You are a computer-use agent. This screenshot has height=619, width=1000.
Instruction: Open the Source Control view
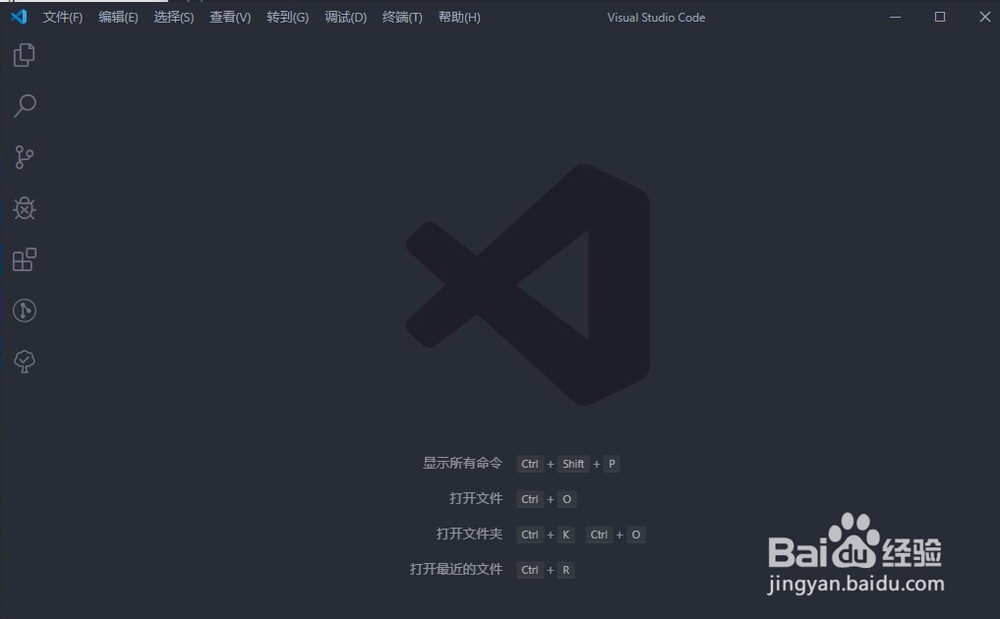click(x=24, y=157)
